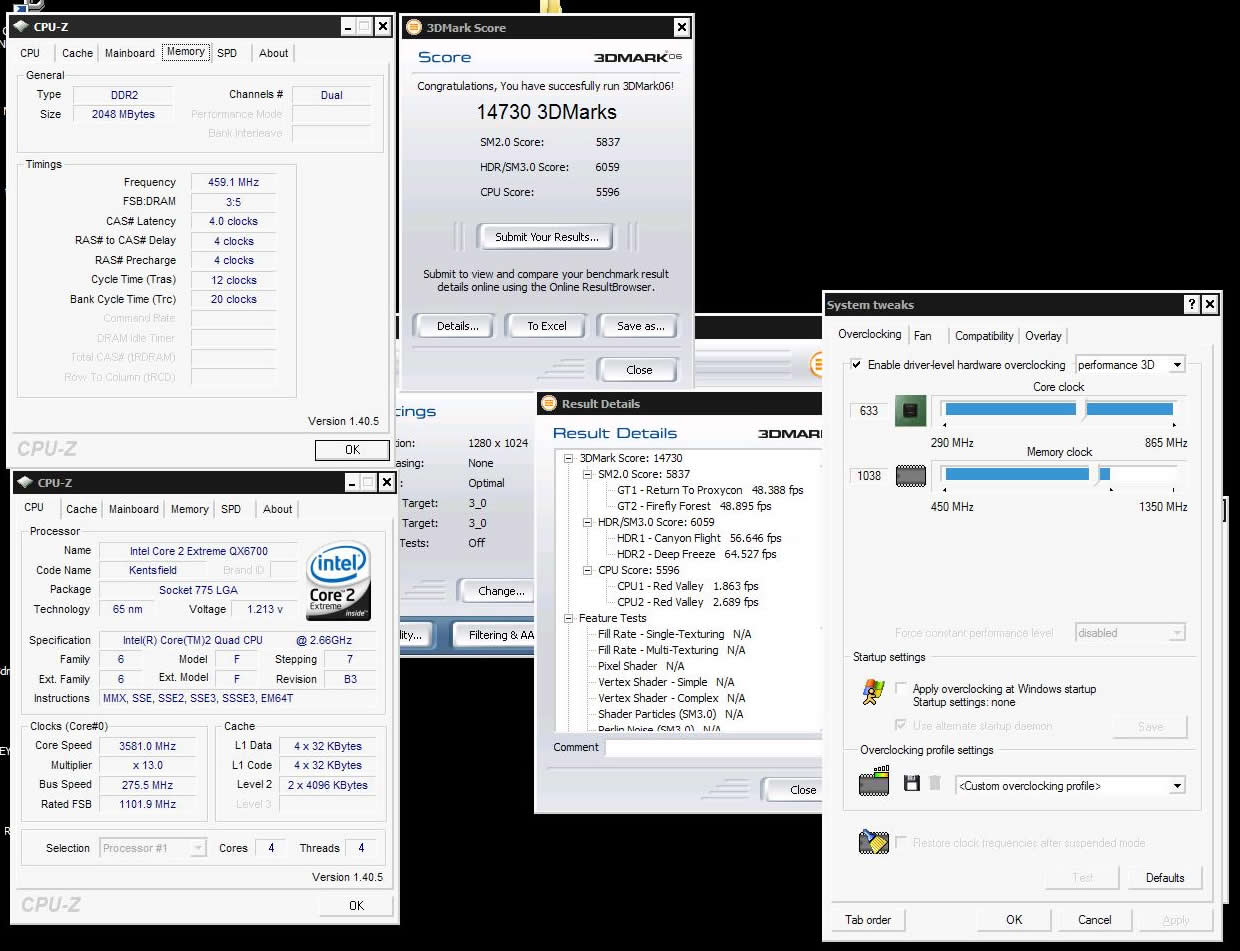The height and width of the screenshot is (951, 1240).
Task: Open the Force constant performance level dropdown
Action: pyautogui.click(x=1177, y=633)
